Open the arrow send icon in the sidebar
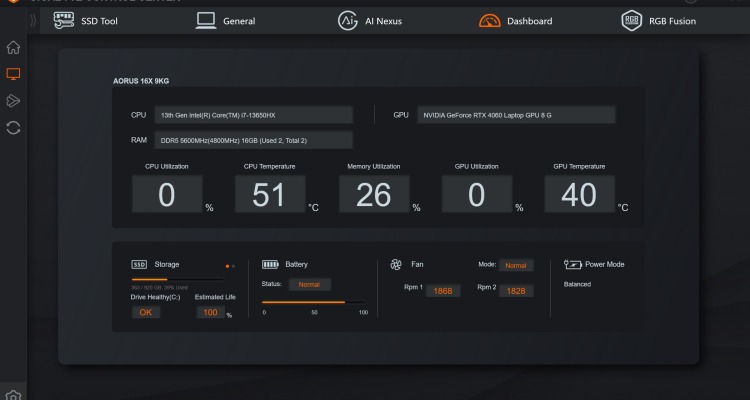The image size is (750, 400). tap(13, 101)
